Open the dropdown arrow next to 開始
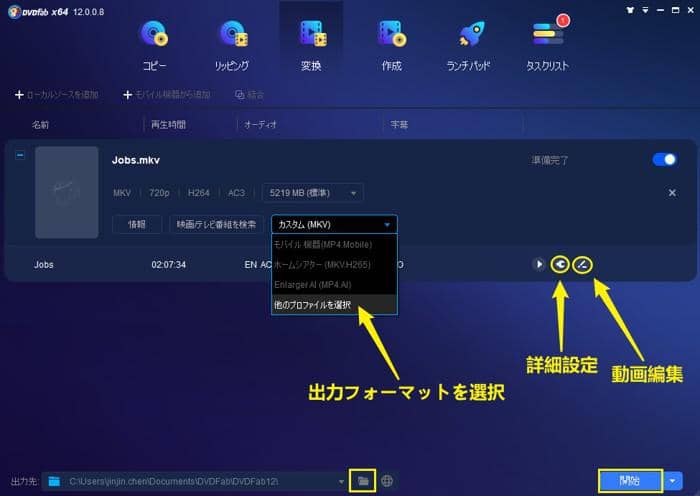Screen dimensions: 700x496 click(x=673, y=481)
